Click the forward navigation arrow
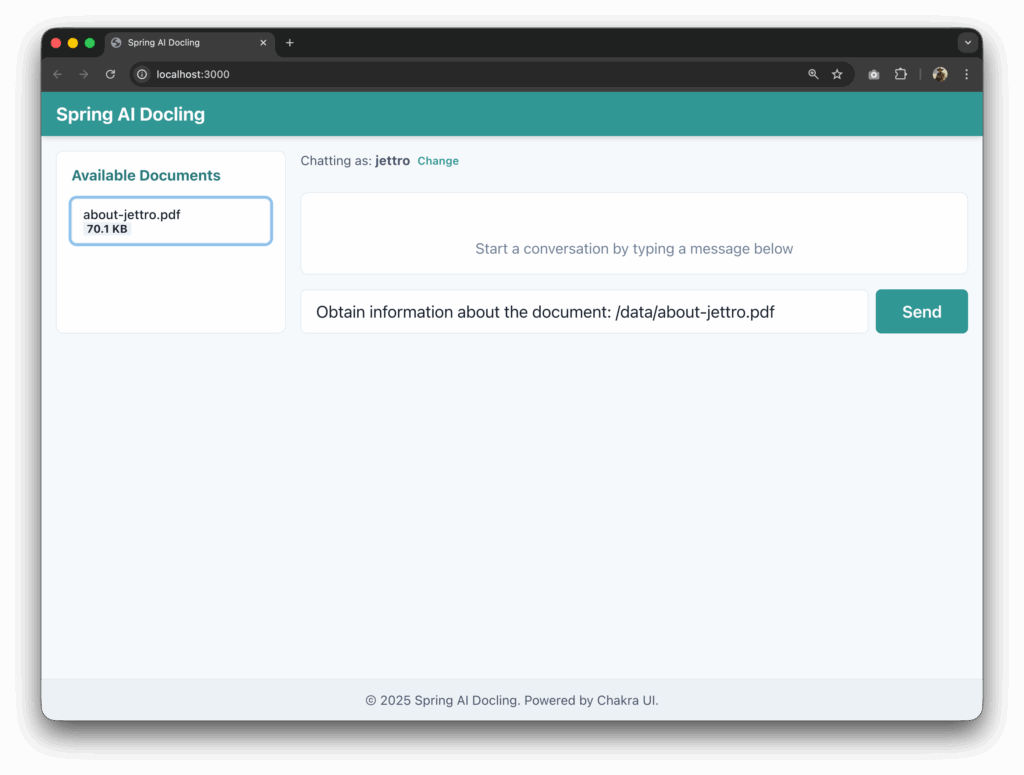 coord(83,74)
